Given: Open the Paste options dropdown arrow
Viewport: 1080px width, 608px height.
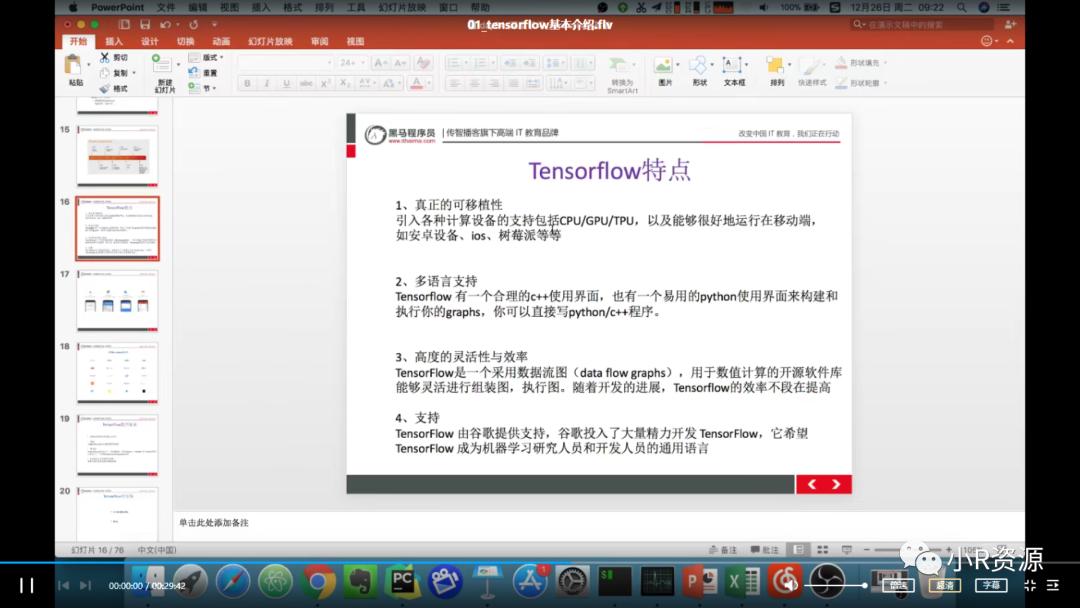Looking at the screenshot, I should [89, 65].
